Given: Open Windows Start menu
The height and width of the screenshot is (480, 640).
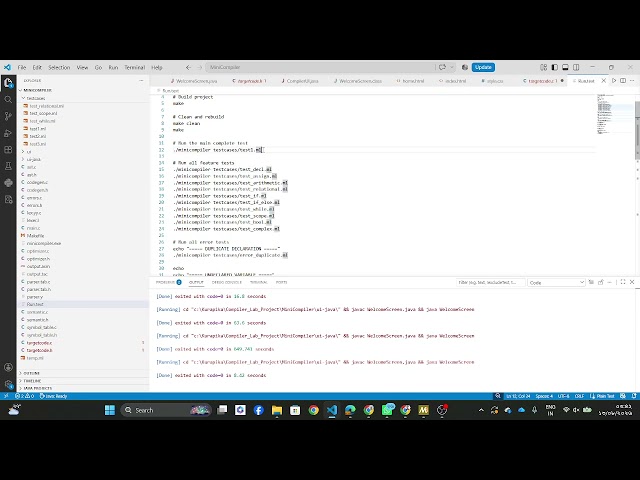Looking at the screenshot, I should point(110,410).
